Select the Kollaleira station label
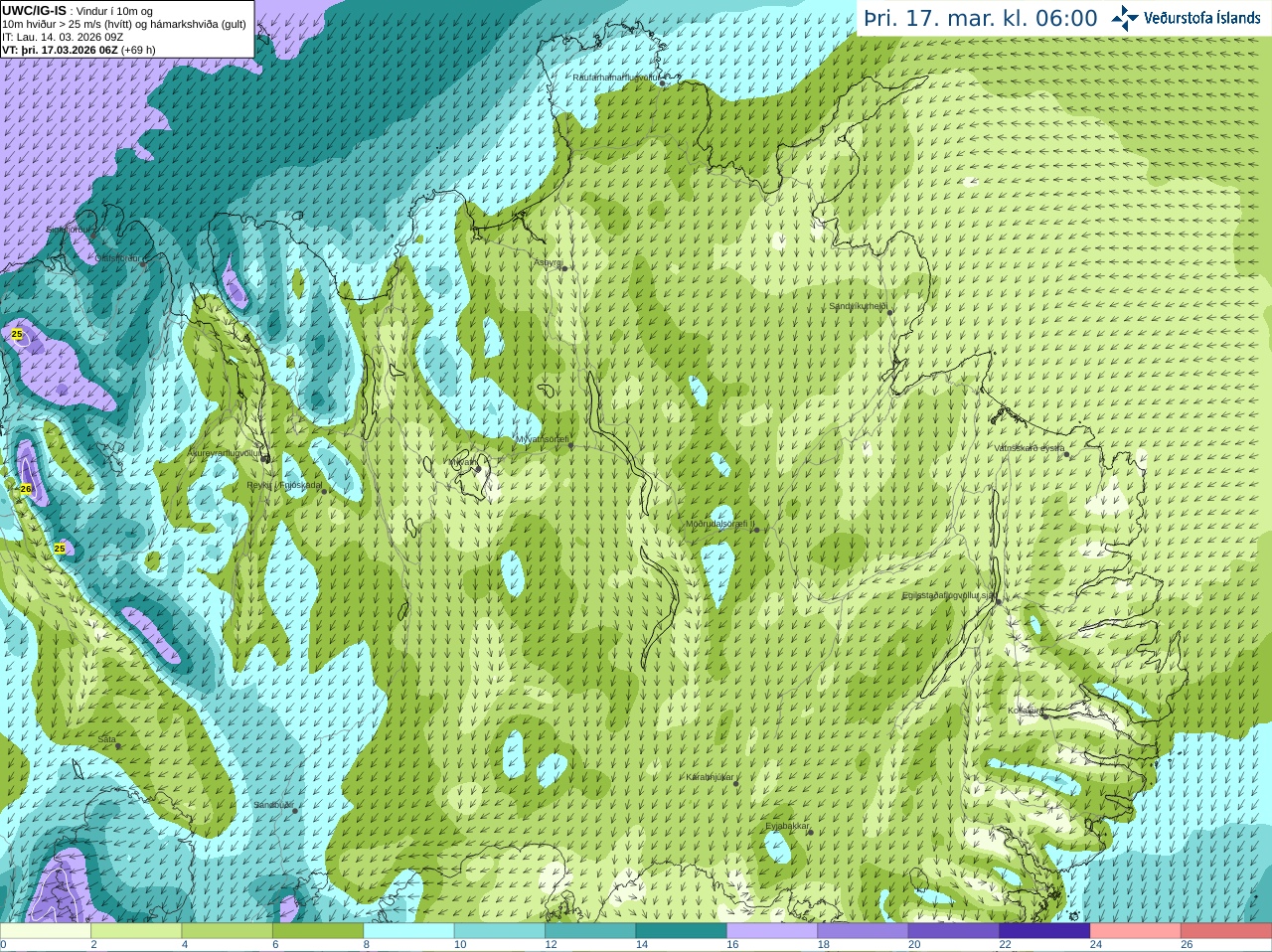 pos(1026,711)
